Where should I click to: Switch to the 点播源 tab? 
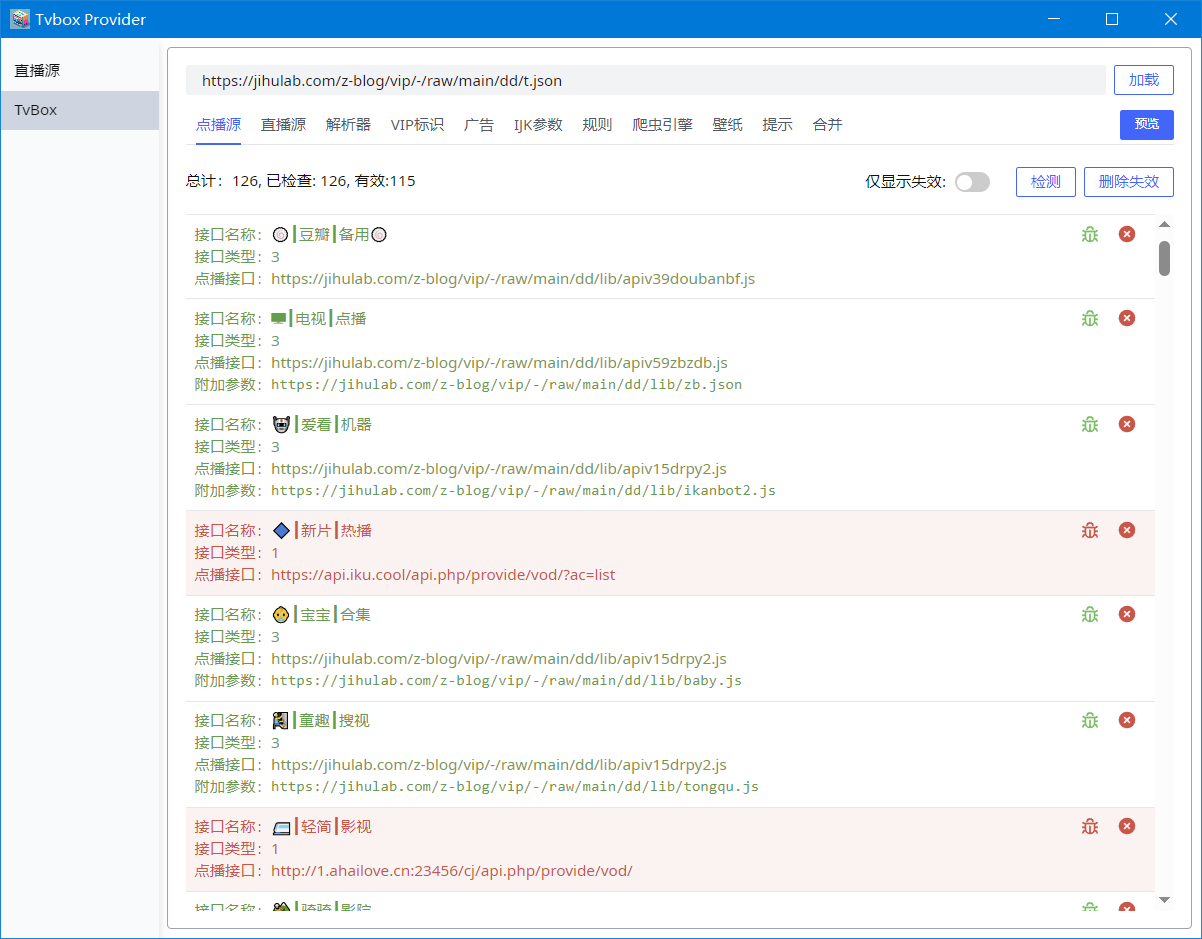218,125
